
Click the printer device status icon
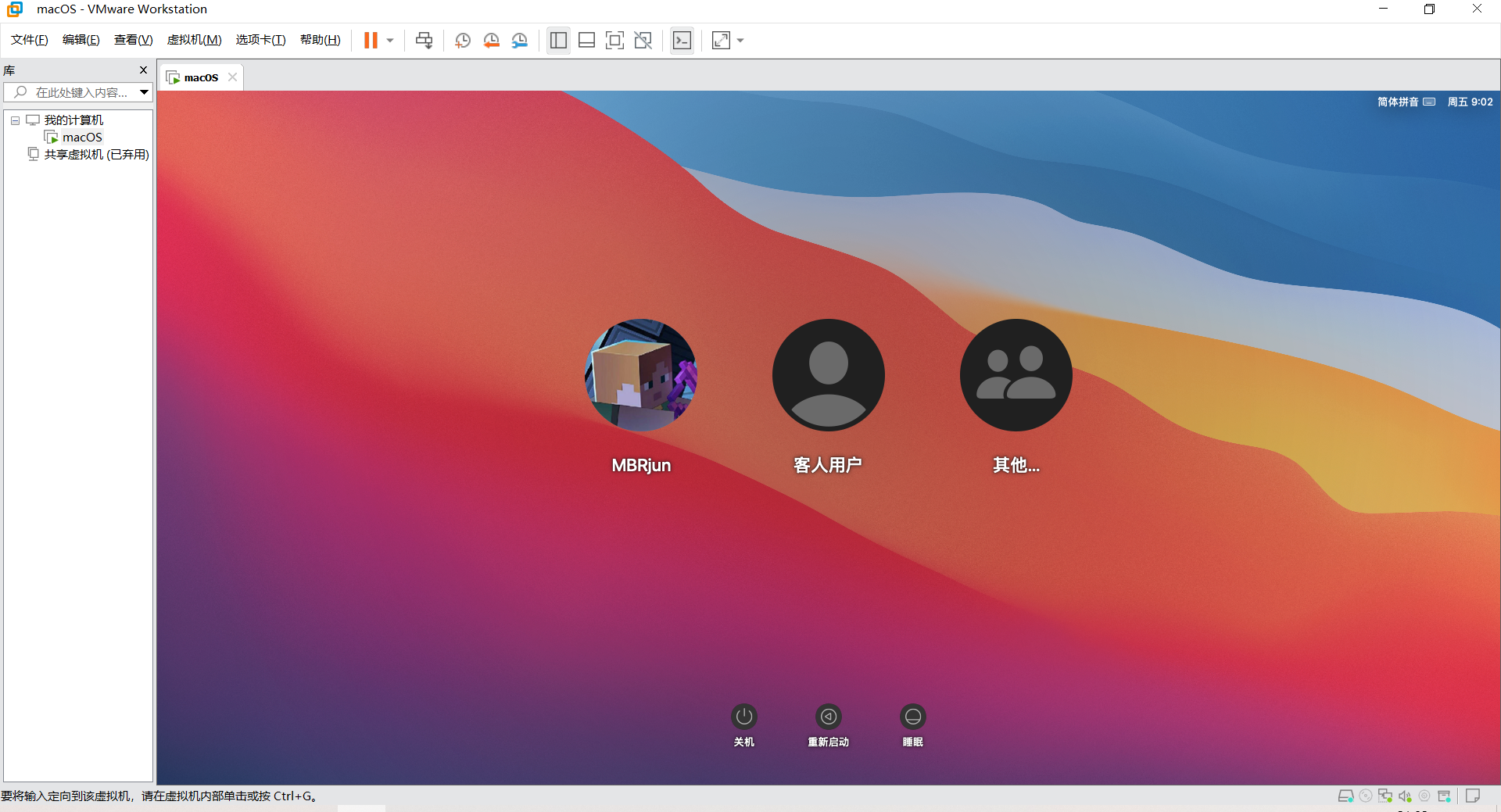coord(1444,796)
